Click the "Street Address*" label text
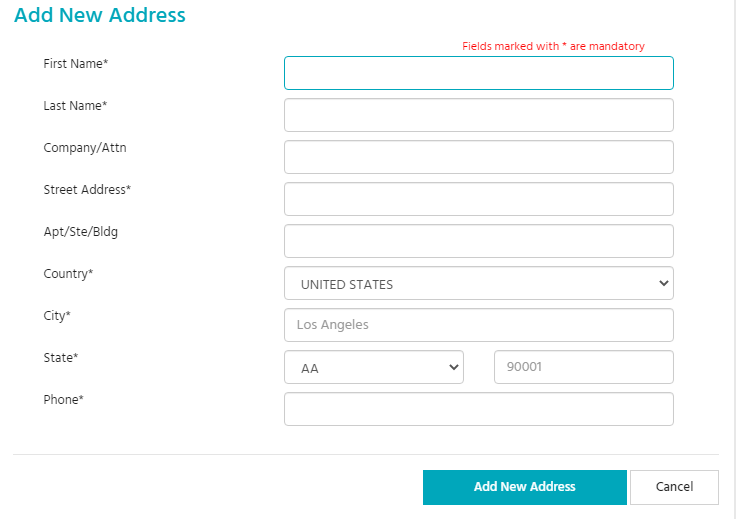Screen dimensions: 736x519 (87, 190)
